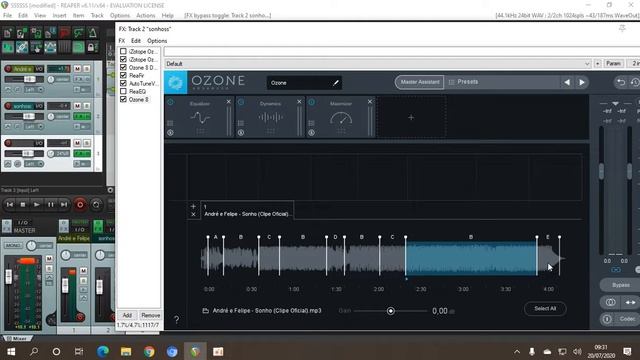Toggle the Maximizer module power icon
The image size is (640, 360).
click(x=312, y=102)
